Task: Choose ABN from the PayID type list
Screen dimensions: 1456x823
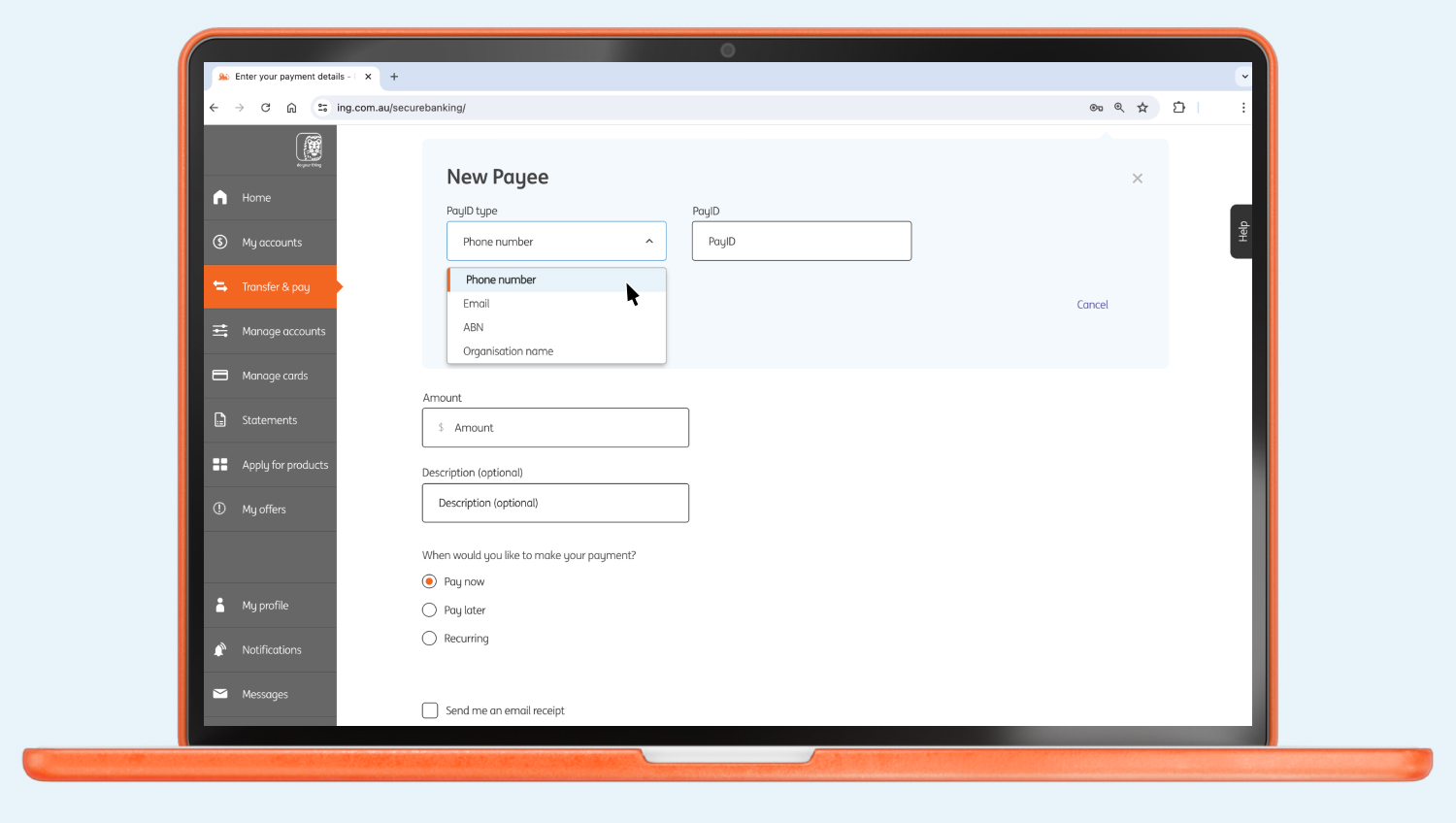Action: point(473,327)
